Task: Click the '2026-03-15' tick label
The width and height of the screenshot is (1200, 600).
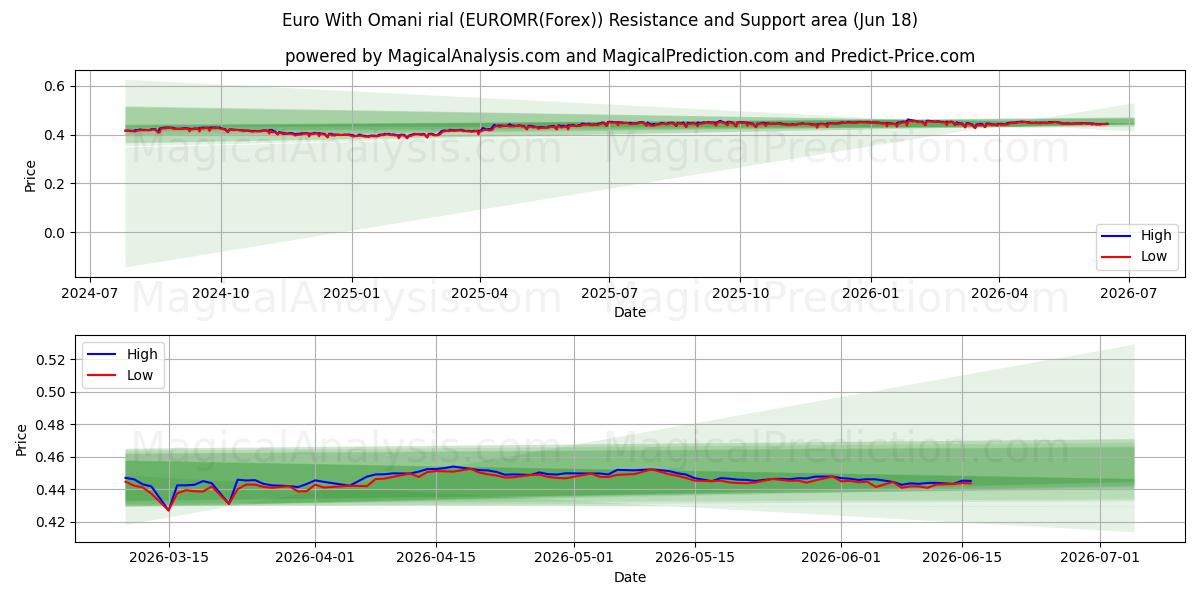Action: (168, 559)
